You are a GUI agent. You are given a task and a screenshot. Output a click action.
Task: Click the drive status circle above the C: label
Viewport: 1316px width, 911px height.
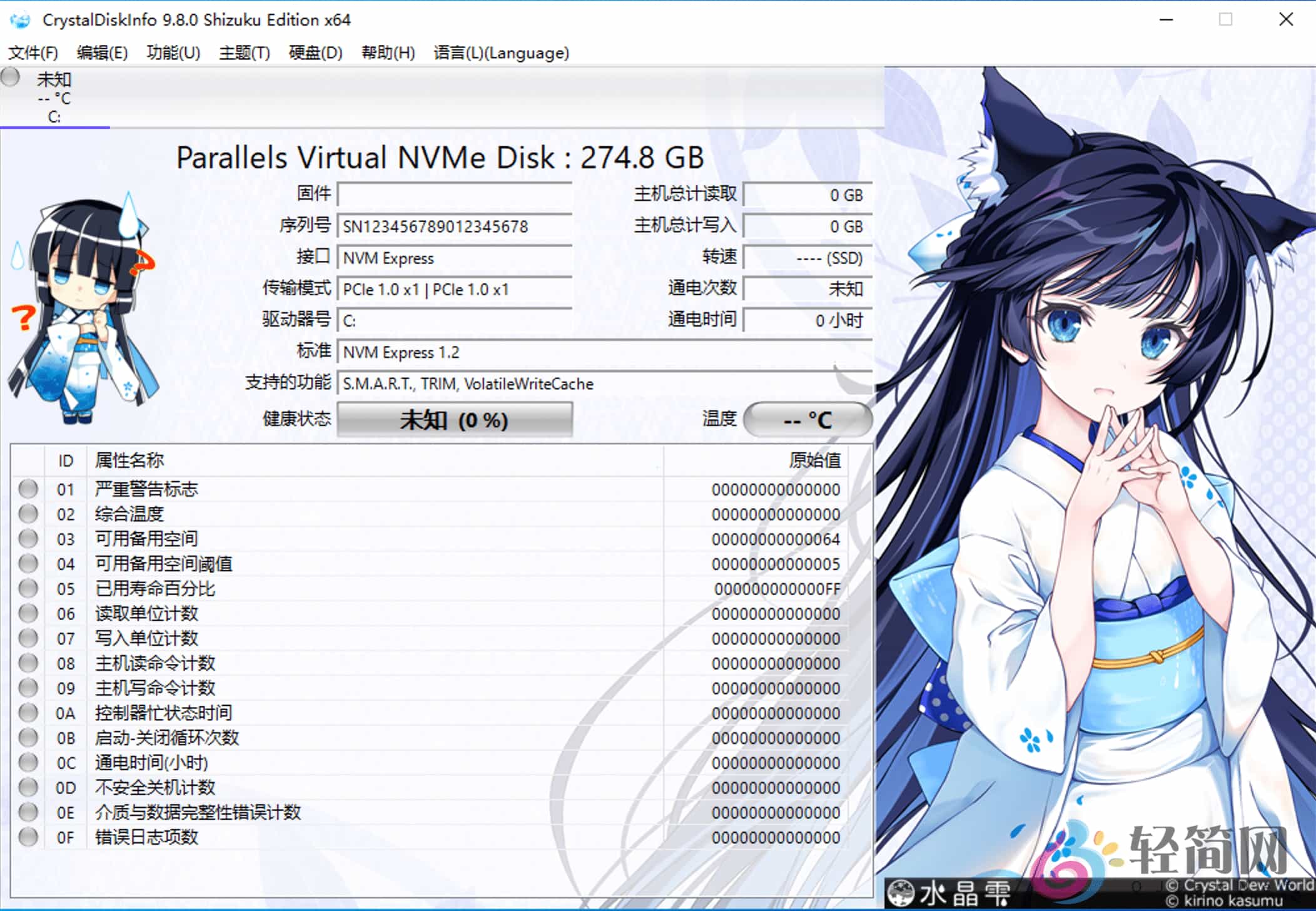click(x=10, y=76)
